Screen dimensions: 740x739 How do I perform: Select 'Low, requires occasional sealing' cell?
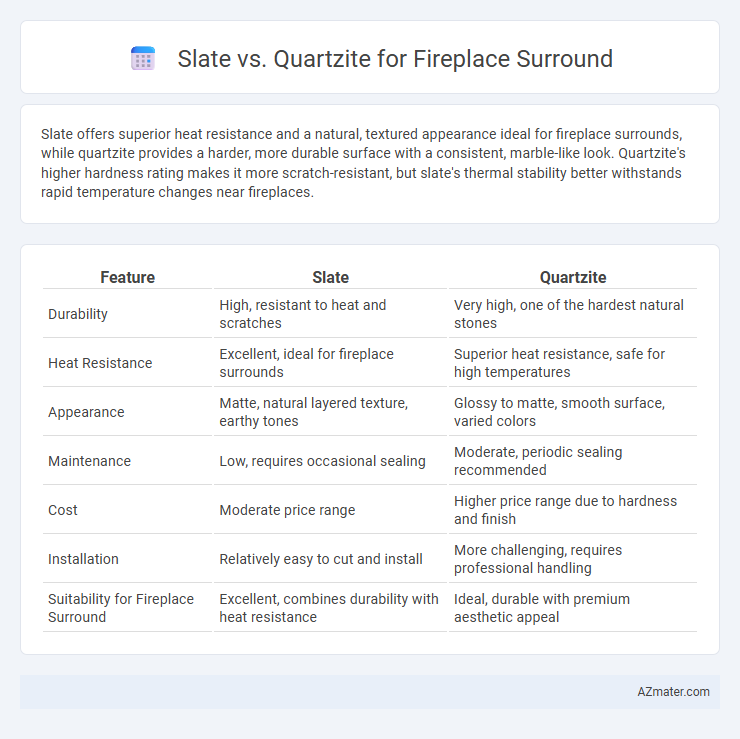click(322, 461)
